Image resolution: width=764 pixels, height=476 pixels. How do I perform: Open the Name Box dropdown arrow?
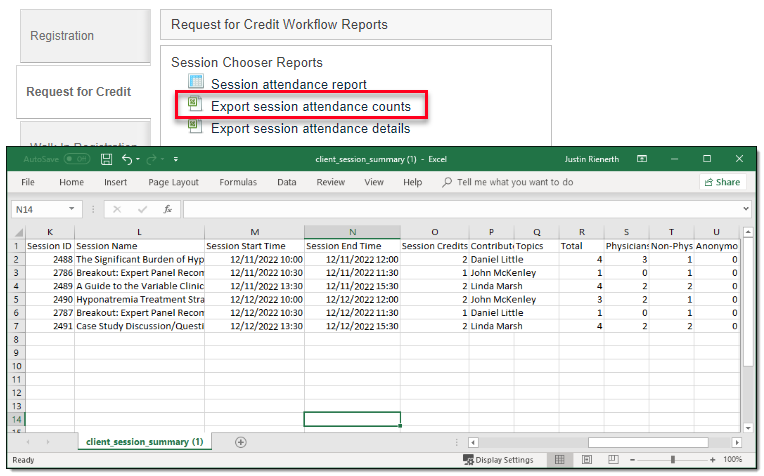tap(72, 209)
